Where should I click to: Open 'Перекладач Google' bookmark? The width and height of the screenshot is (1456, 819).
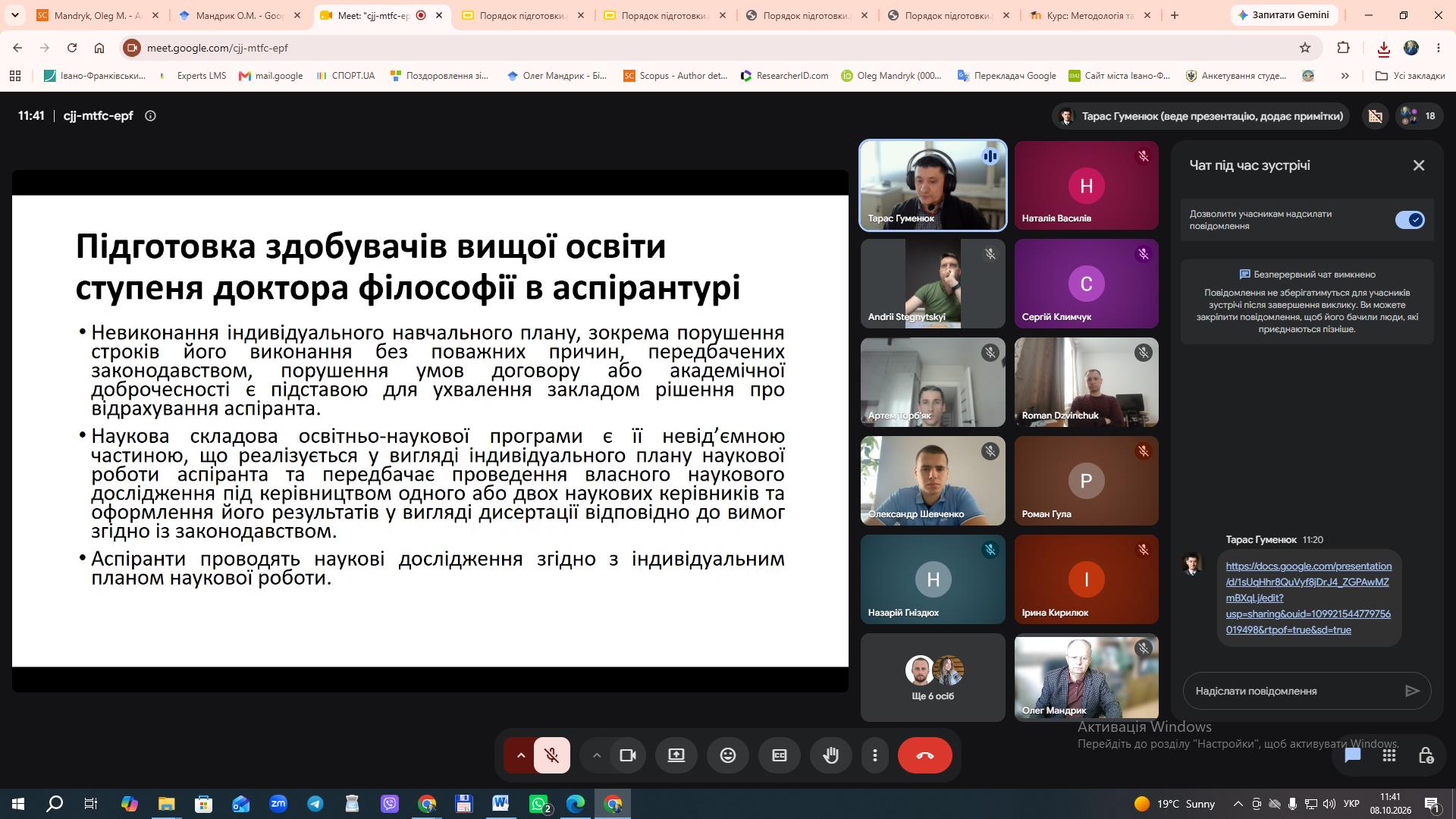click(x=1007, y=76)
